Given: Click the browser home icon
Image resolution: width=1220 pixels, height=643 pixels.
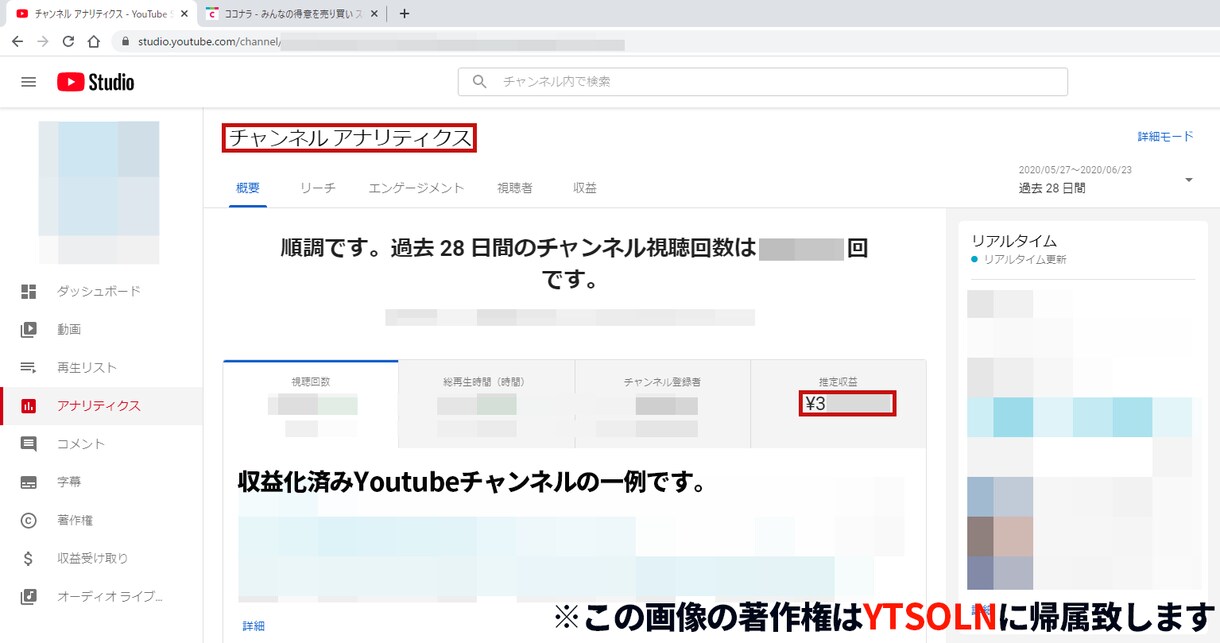Looking at the screenshot, I should 93,42.
